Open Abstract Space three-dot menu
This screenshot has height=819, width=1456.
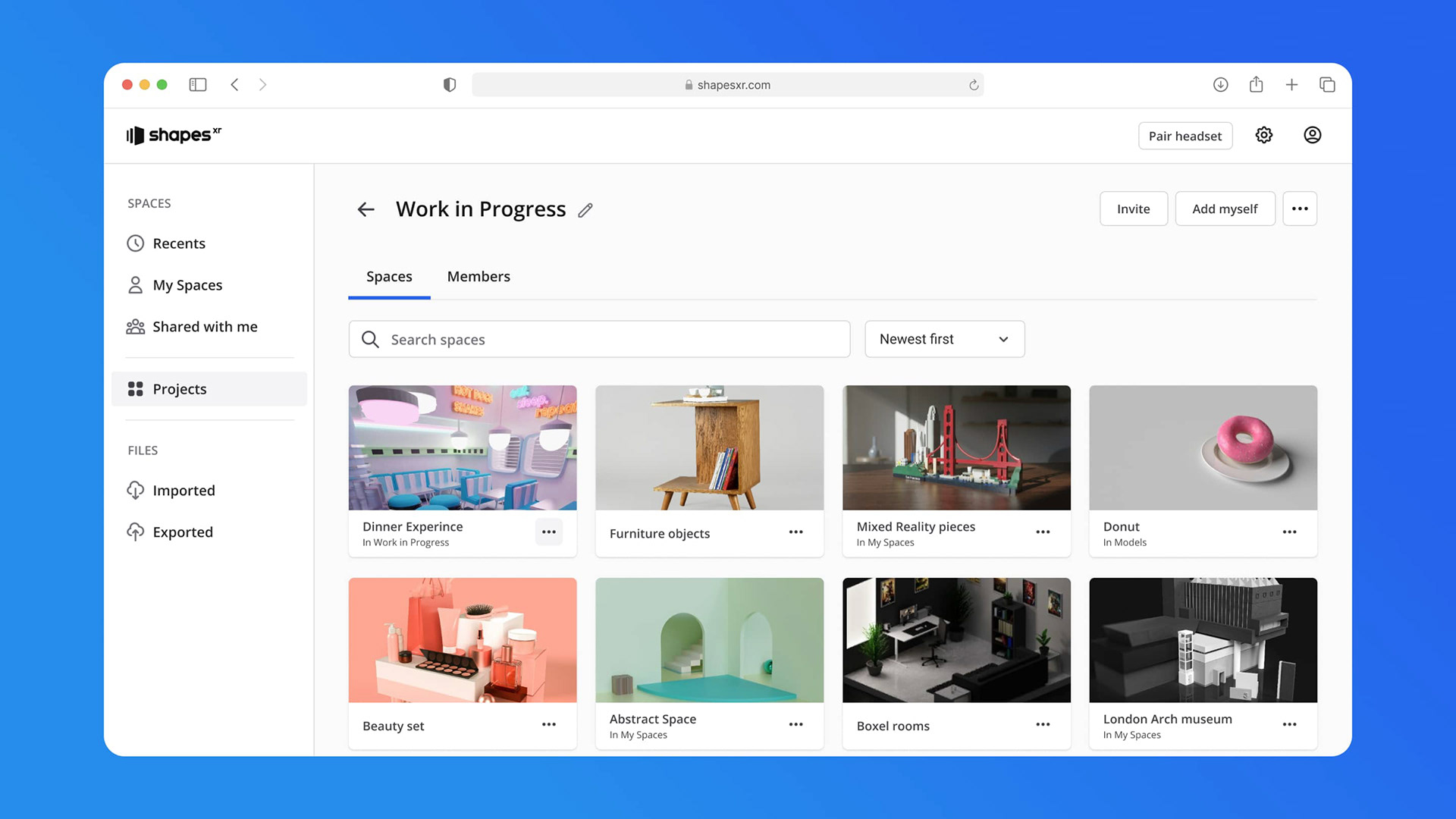pos(795,725)
